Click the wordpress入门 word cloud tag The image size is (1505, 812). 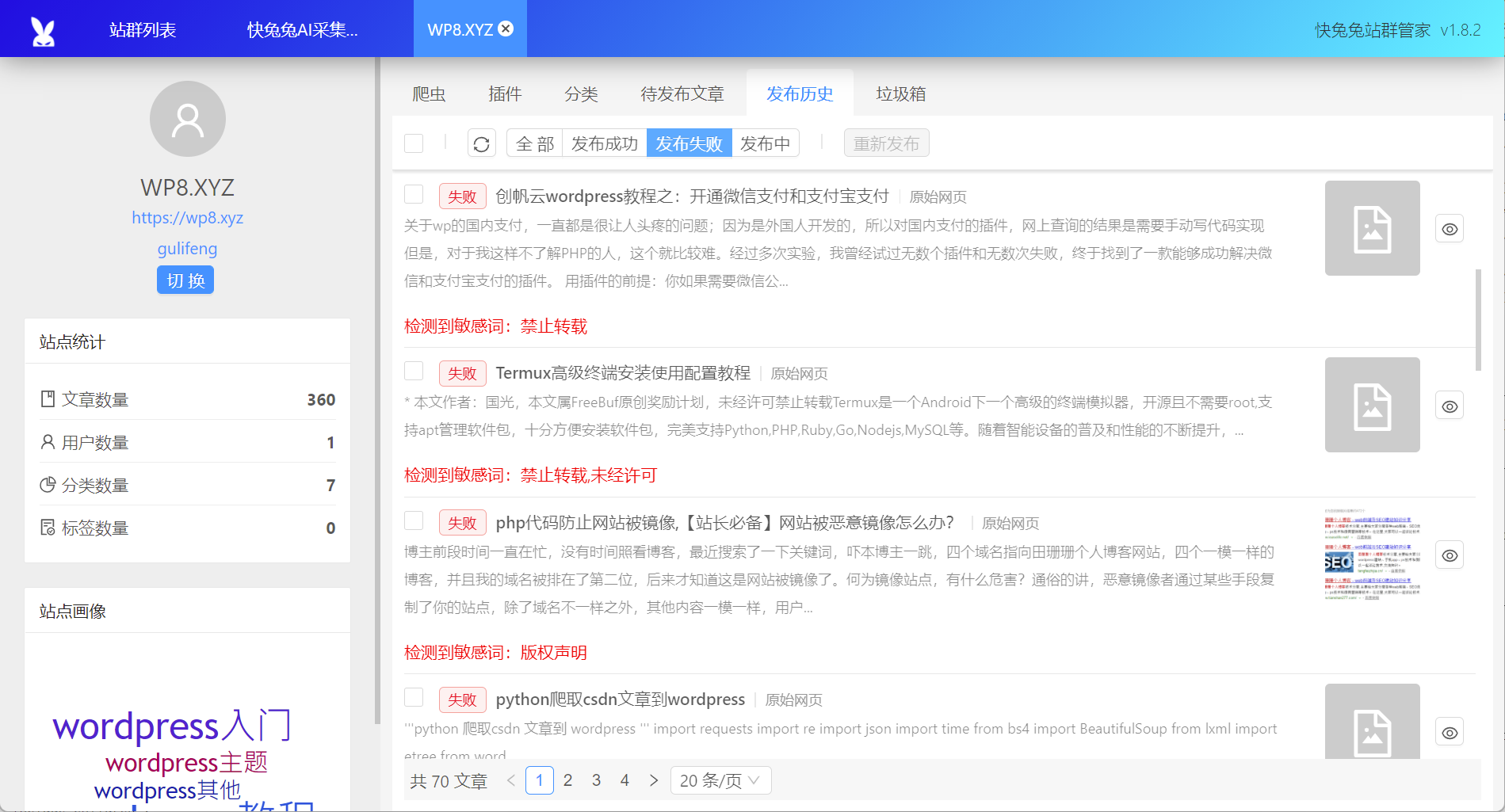pyautogui.click(x=172, y=726)
